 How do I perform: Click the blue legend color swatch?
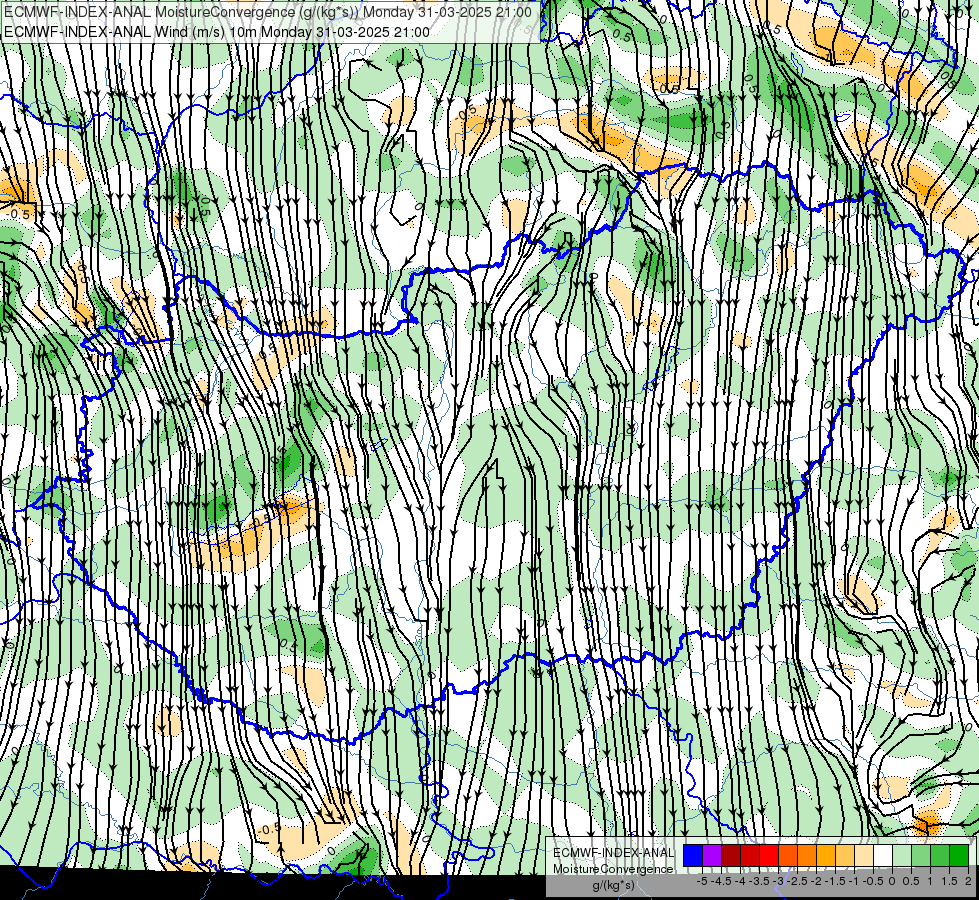[693, 855]
